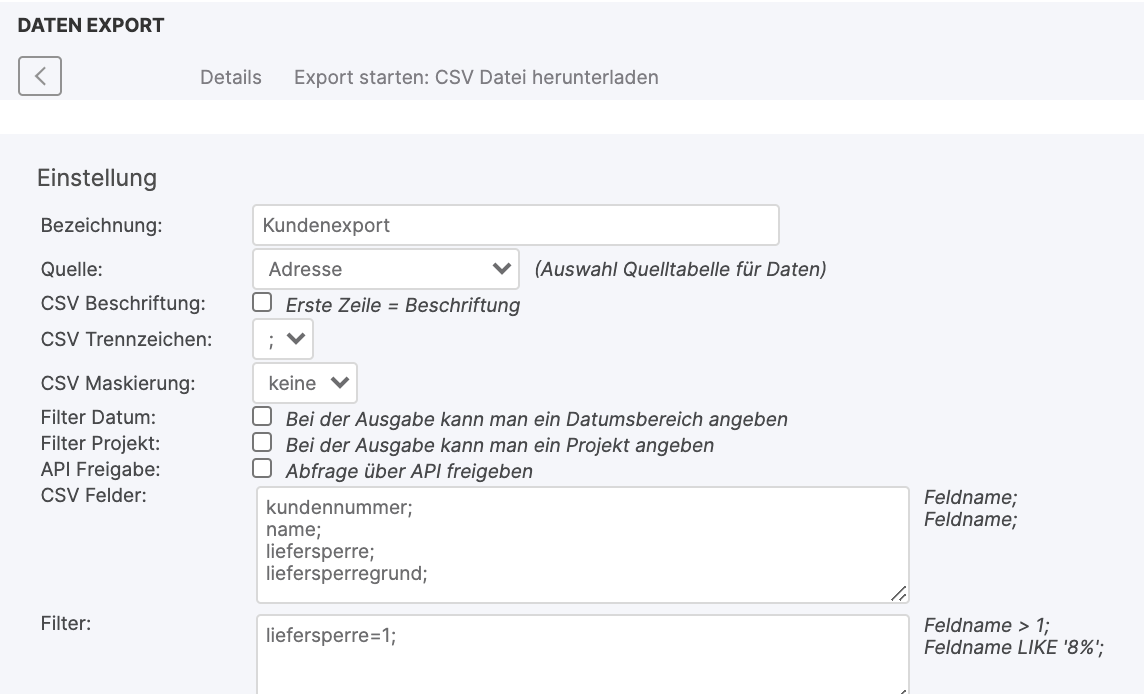Click the DATEN EXPORT page heading
Image resolution: width=1144 pixels, height=694 pixels.
click(91, 27)
